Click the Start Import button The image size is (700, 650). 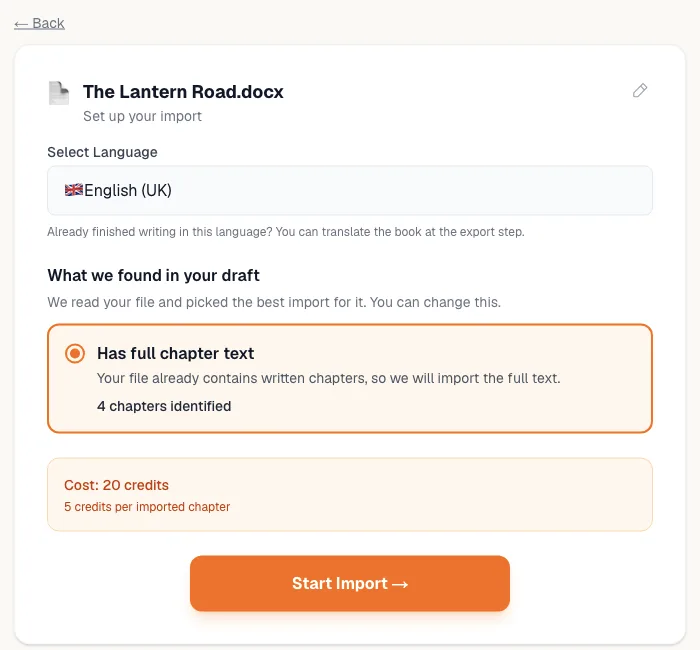click(350, 583)
